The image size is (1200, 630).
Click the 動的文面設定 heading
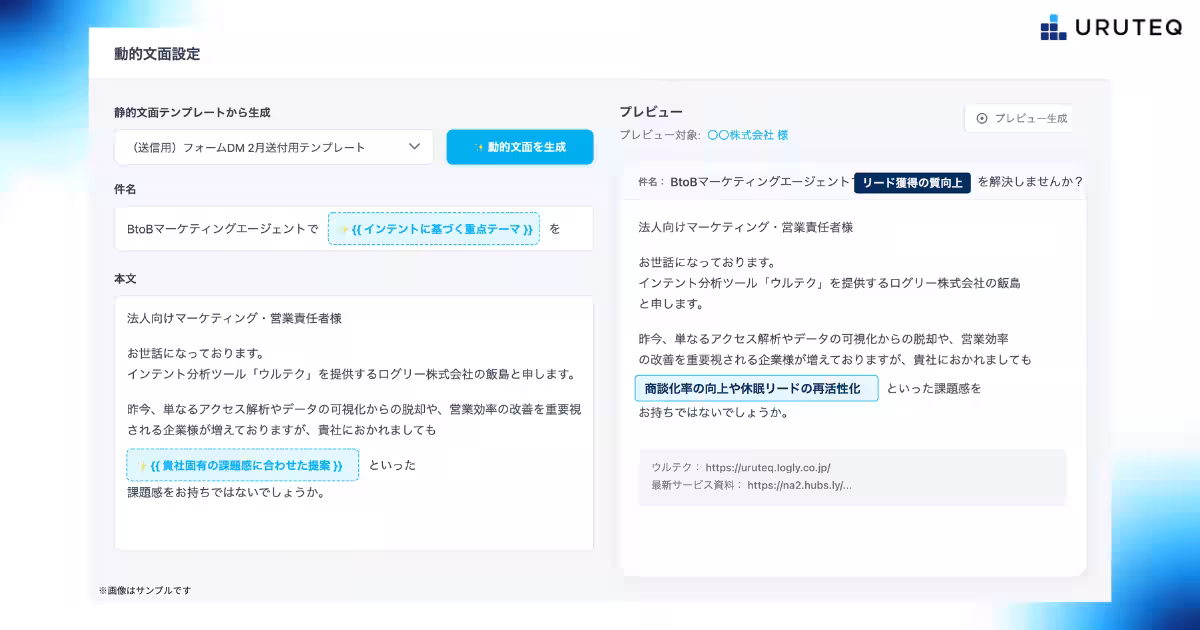(x=157, y=54)
